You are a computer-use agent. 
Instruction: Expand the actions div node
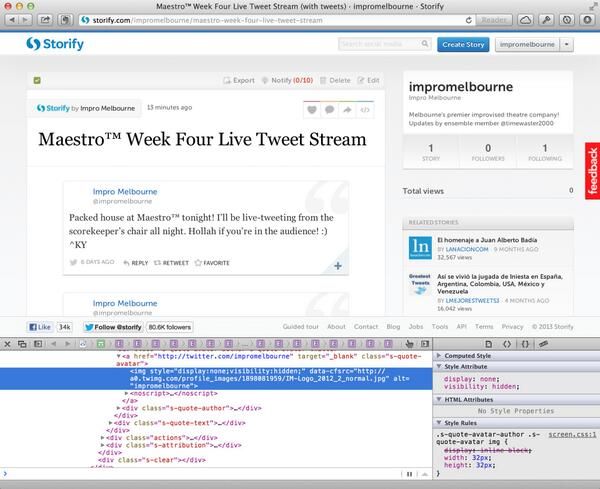click(x=103, y=438)
